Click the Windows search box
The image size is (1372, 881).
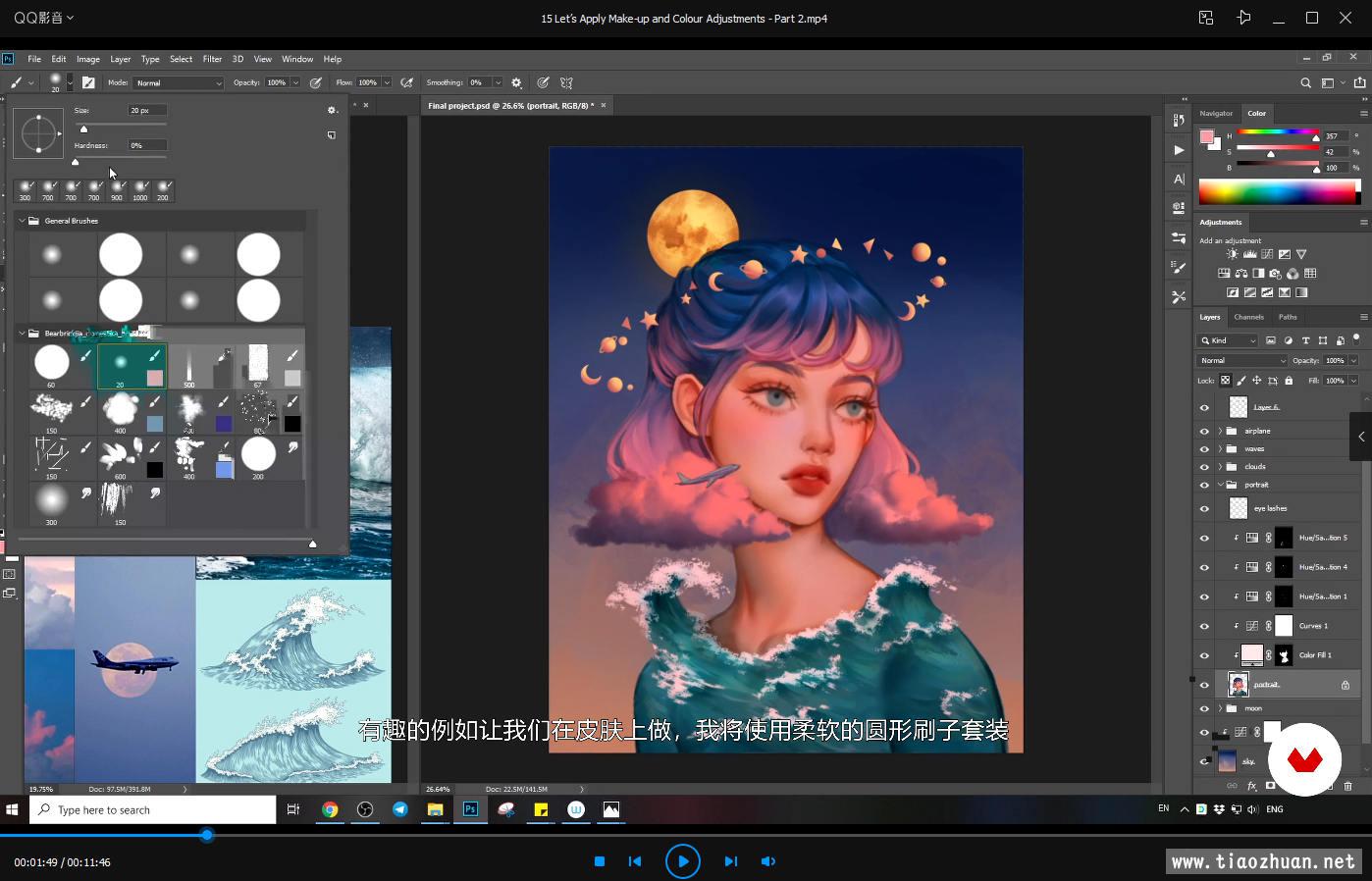click(154, 809)
